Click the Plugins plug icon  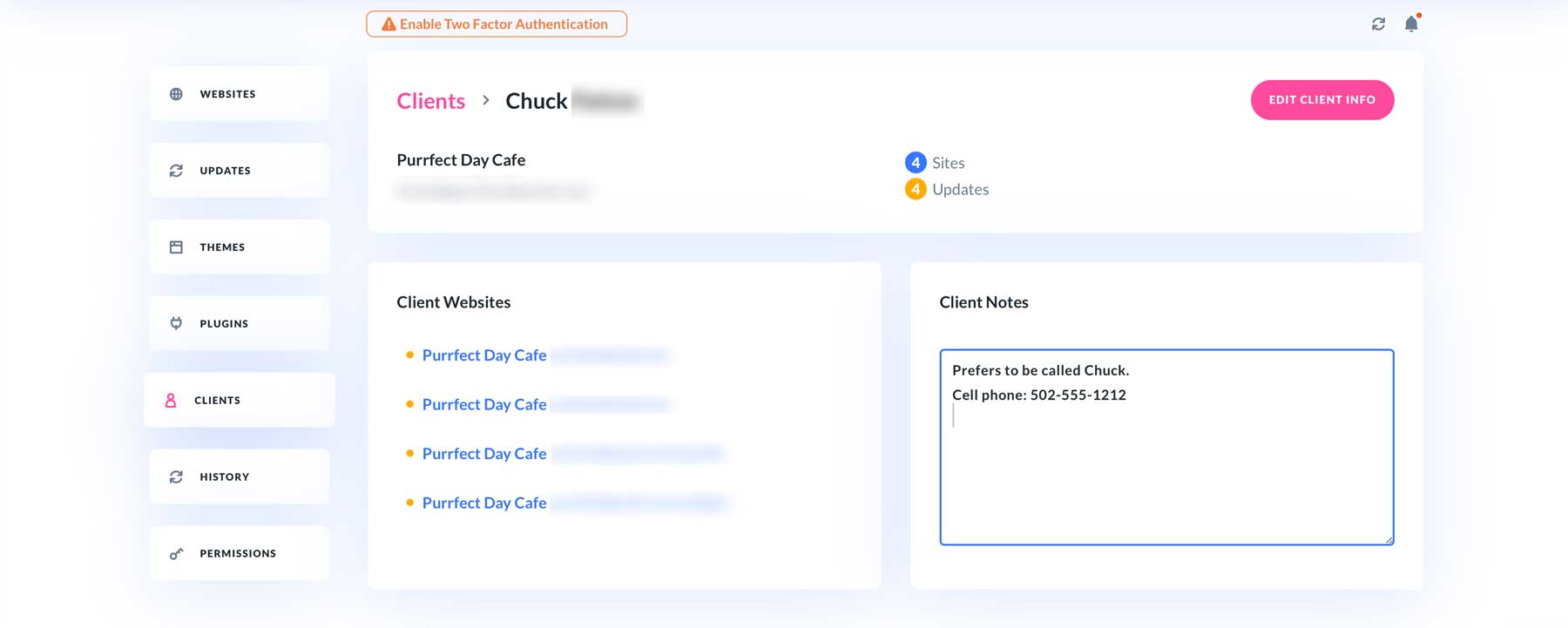(176, 323)
